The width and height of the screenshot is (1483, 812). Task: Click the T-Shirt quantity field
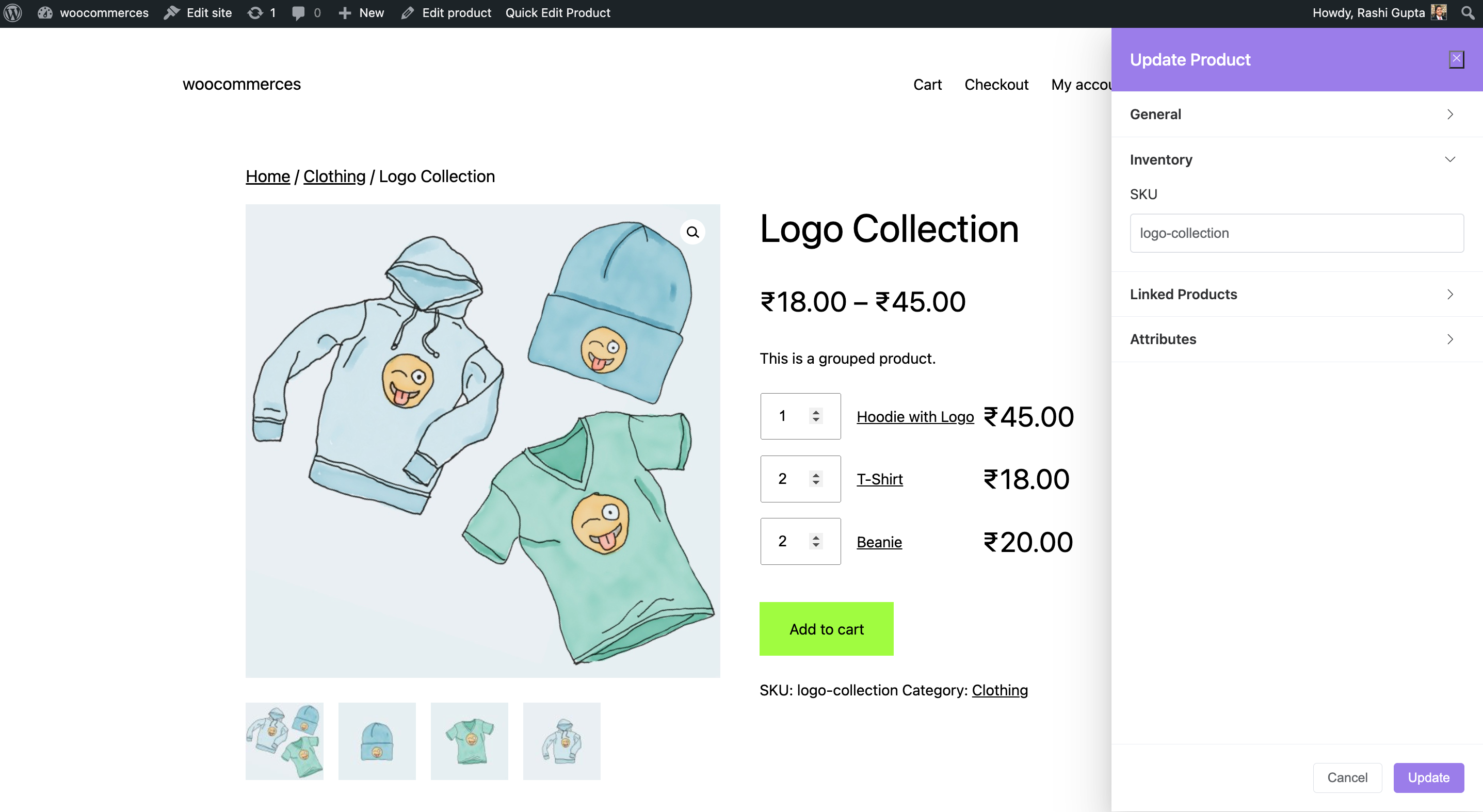click(x=800, y=479)
